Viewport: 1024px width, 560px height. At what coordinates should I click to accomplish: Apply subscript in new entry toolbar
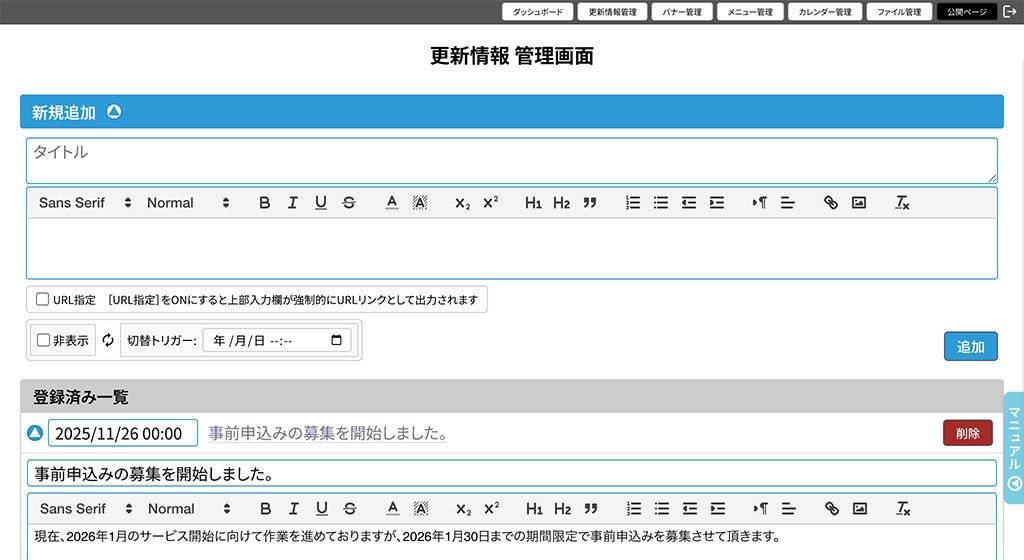(x=462, y=203)
